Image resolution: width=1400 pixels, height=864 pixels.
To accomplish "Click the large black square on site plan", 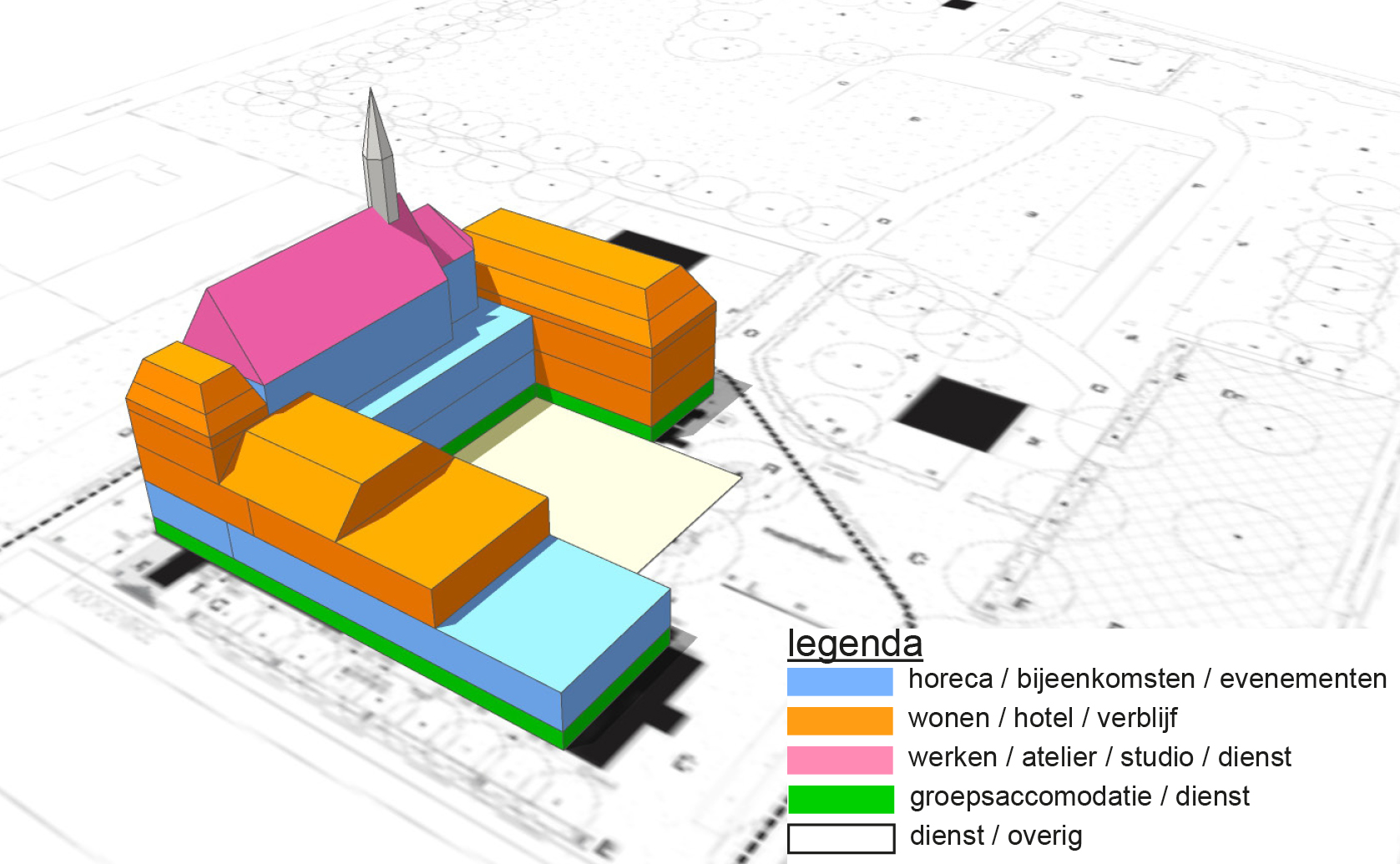I will pyautogui.click(x=960, y=415).
